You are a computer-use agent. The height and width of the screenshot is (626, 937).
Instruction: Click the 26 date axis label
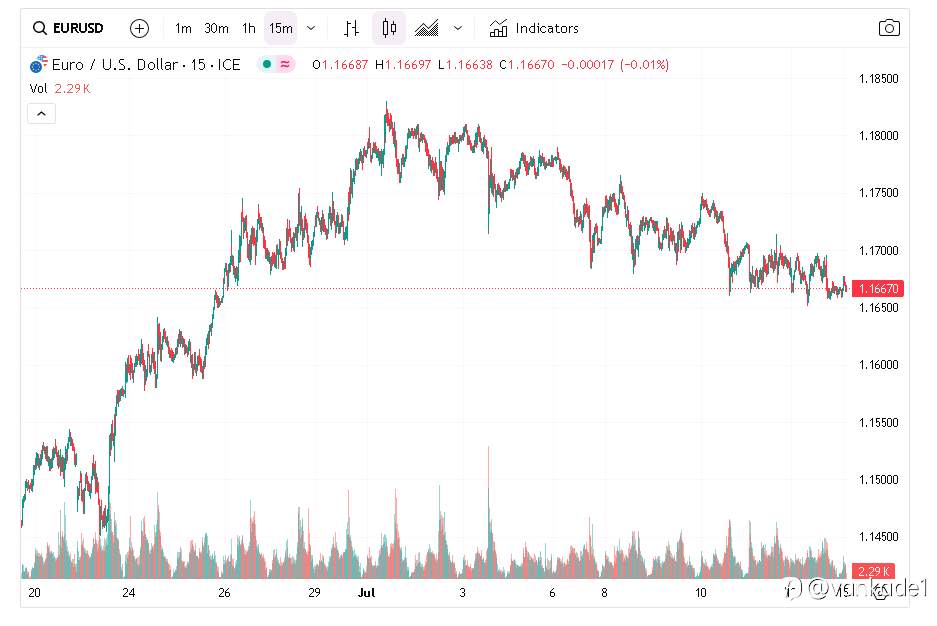point(224,593)
